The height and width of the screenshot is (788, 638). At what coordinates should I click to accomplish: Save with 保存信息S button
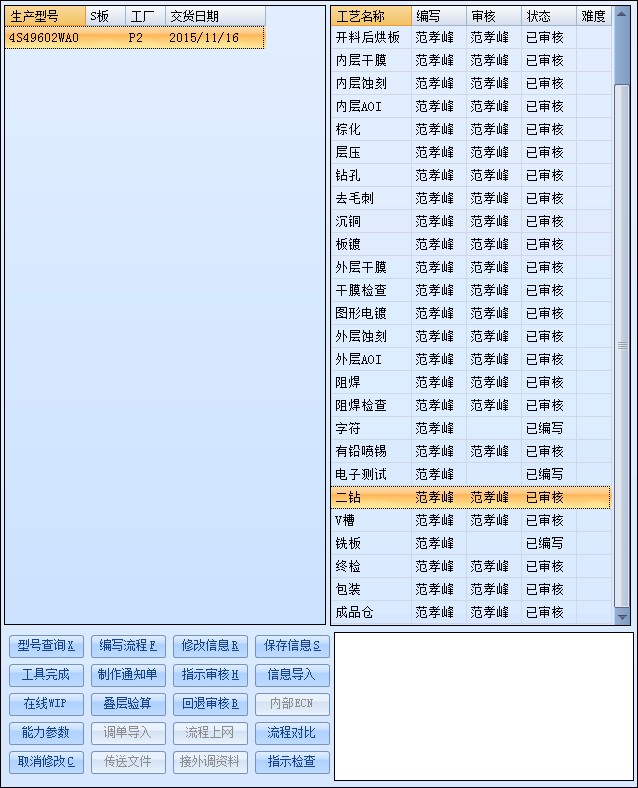(x=292, y=646)
